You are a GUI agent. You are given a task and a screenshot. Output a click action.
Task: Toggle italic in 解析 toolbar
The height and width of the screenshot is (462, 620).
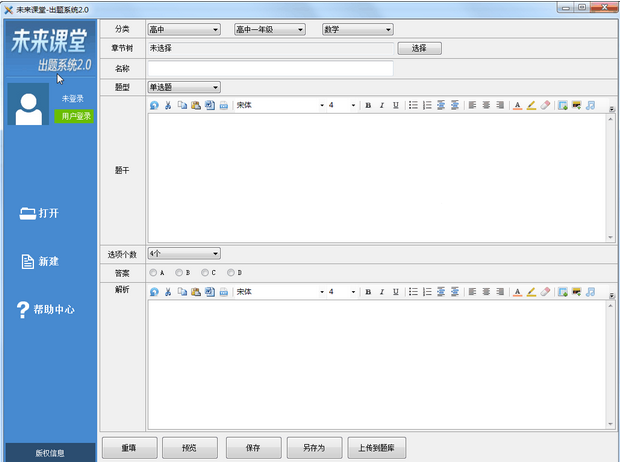pos(382,292)
